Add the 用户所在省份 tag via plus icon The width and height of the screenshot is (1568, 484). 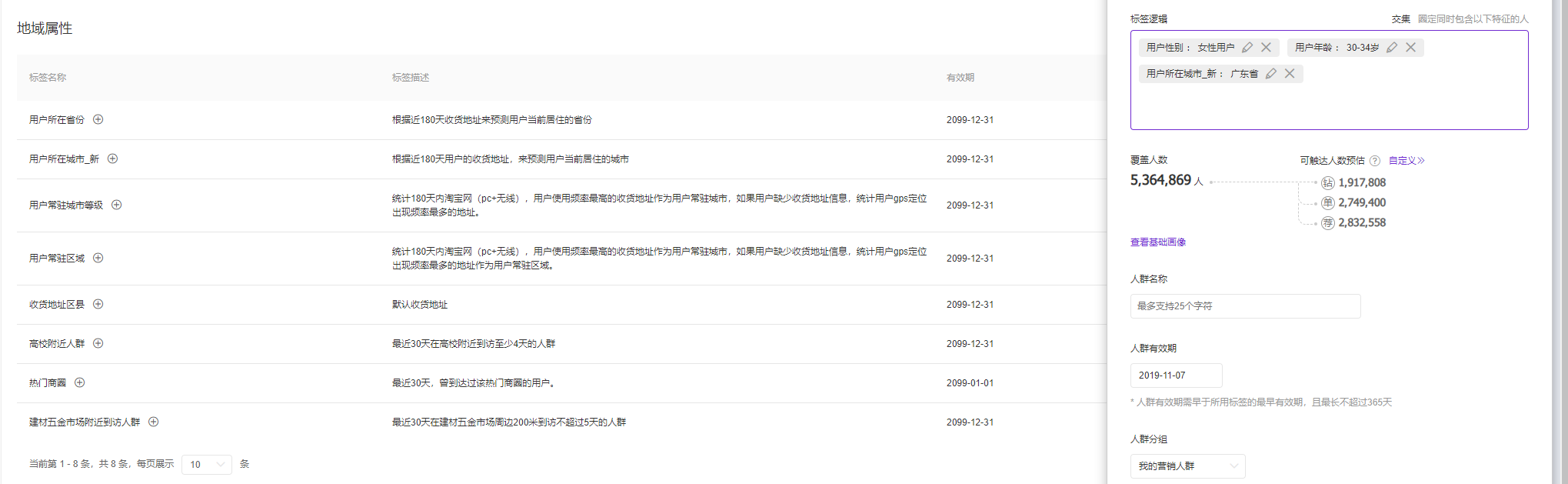tap(98, 119)
